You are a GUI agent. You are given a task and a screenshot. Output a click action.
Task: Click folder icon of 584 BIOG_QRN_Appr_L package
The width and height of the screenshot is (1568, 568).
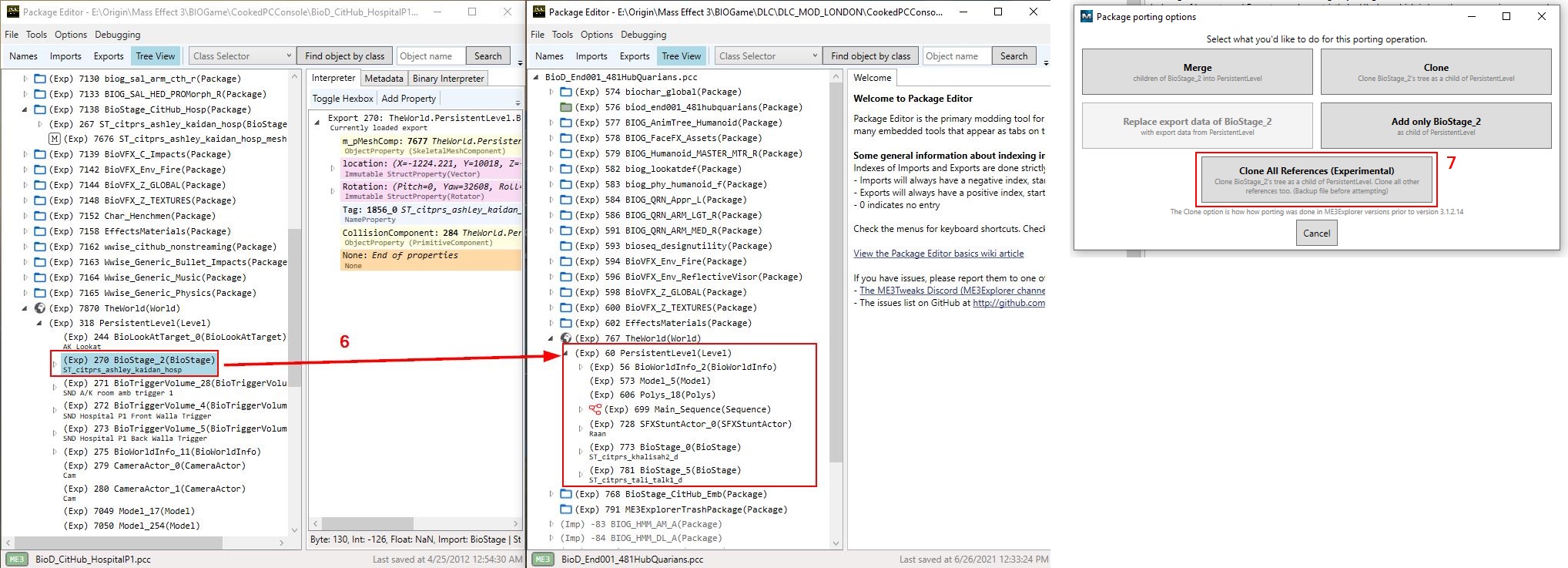[566, 200]
